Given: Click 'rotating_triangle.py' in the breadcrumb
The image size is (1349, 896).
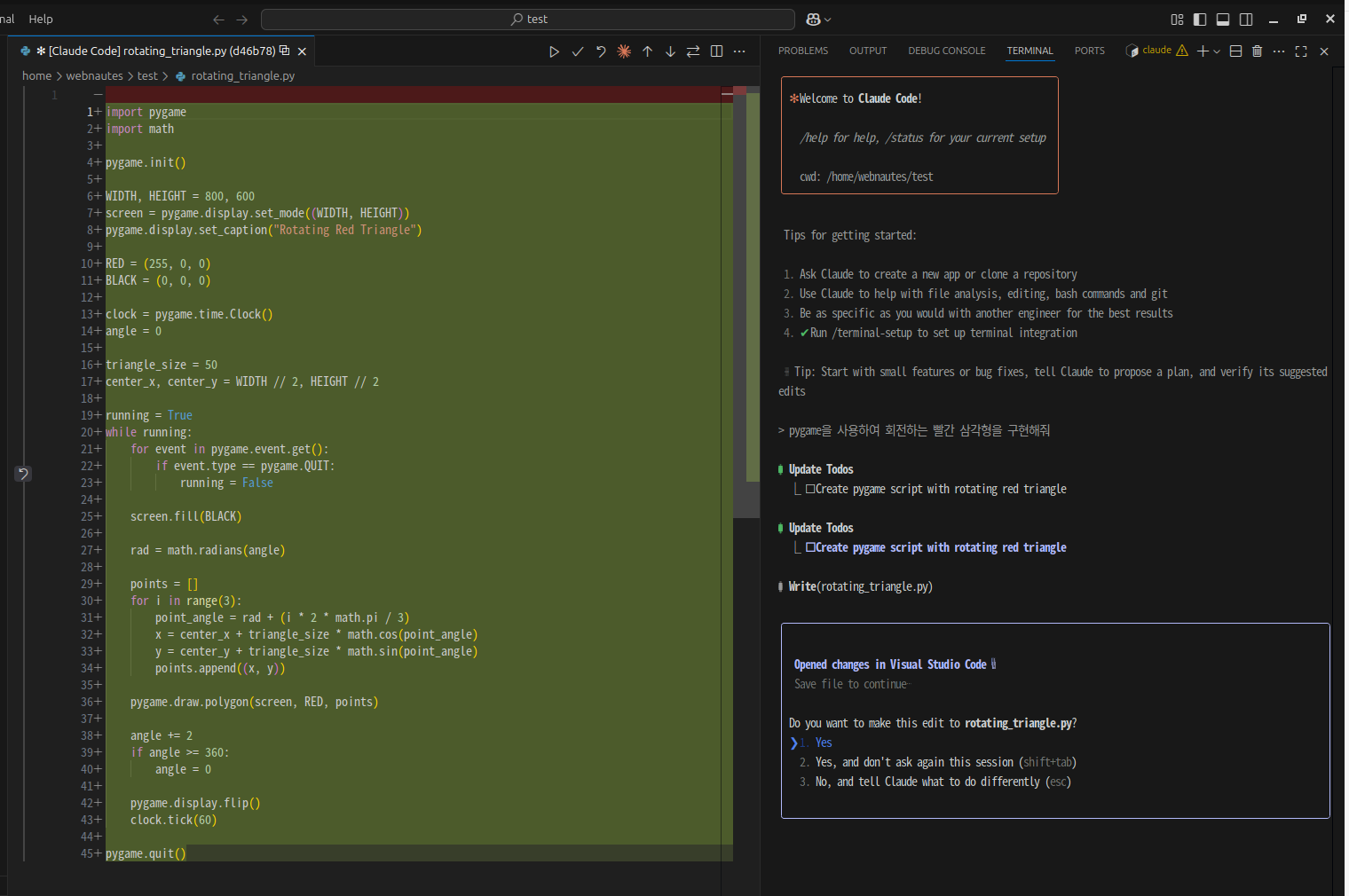Looking at the screenshot, I should click(x=242, y=76).
